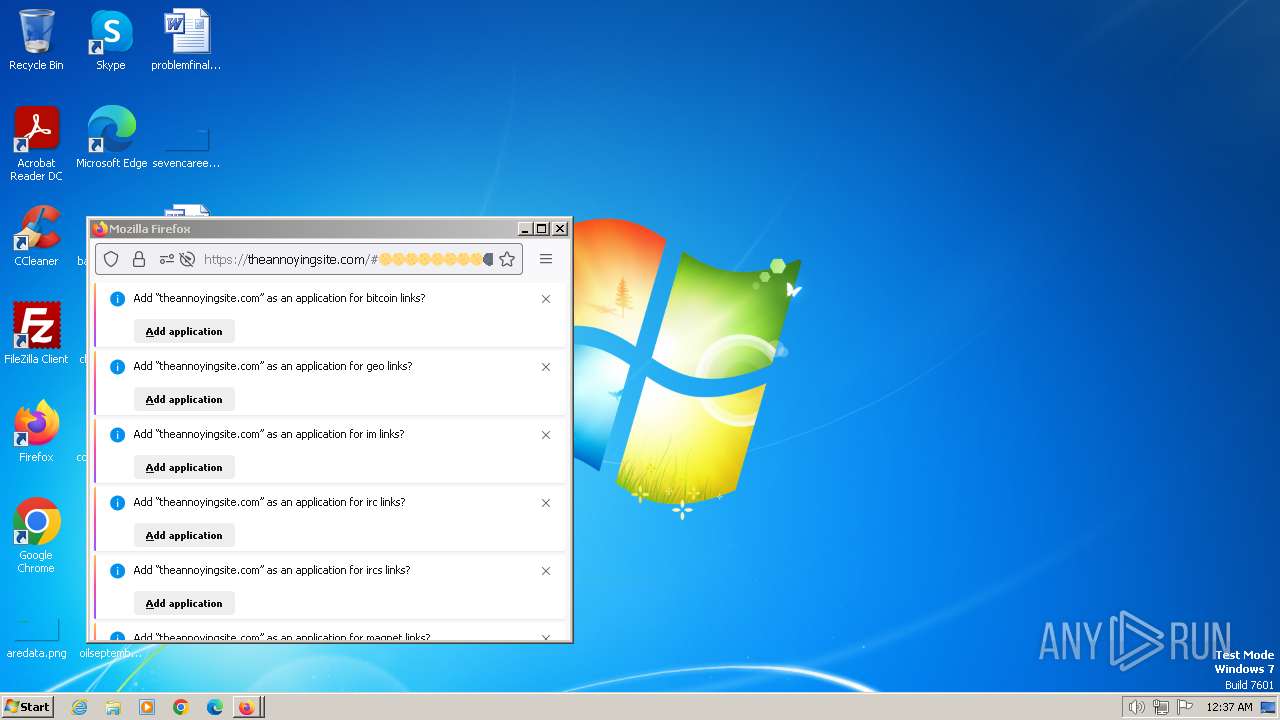Select the CCleaner desktop shortcut
Screen dimensions: 1280x720
(36, 236)
